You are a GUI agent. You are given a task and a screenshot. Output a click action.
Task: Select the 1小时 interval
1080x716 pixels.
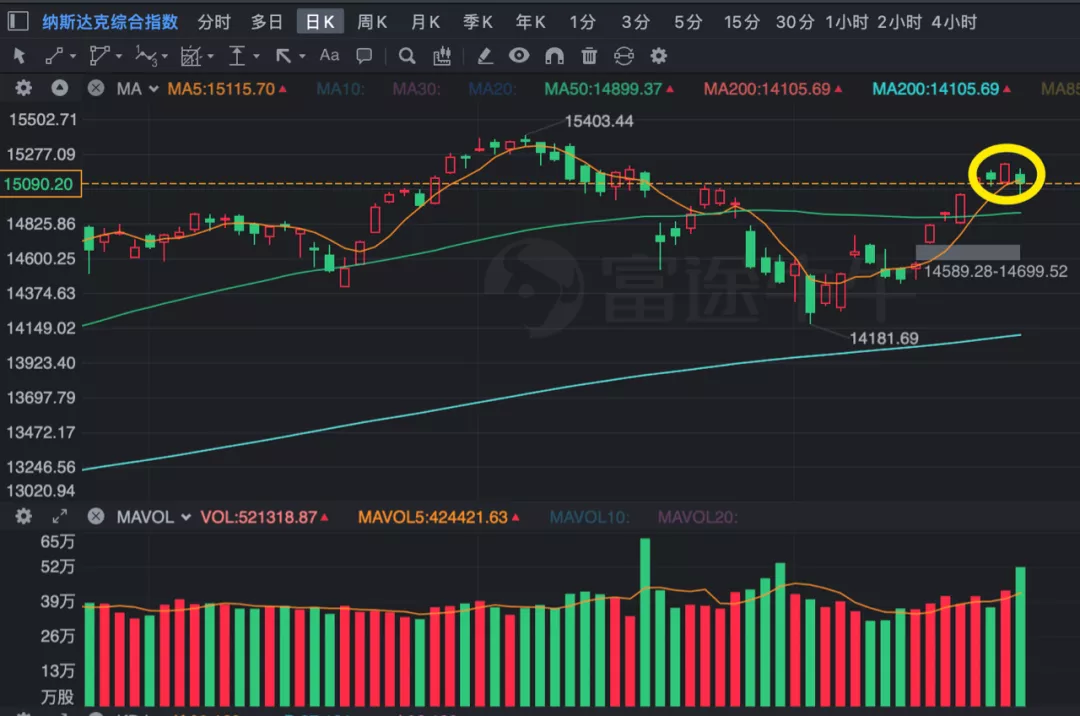click(847, 22)
